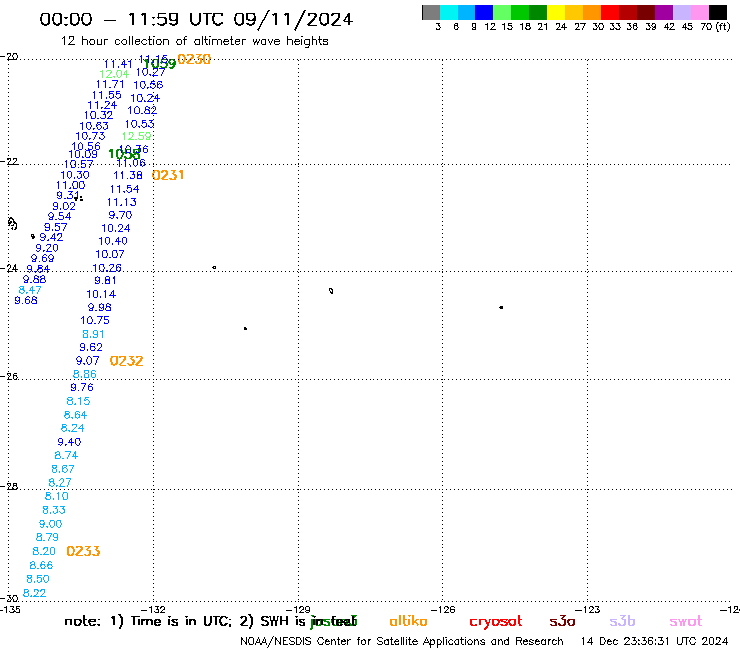Click the light blue value 8.91

tap(93, 334)
